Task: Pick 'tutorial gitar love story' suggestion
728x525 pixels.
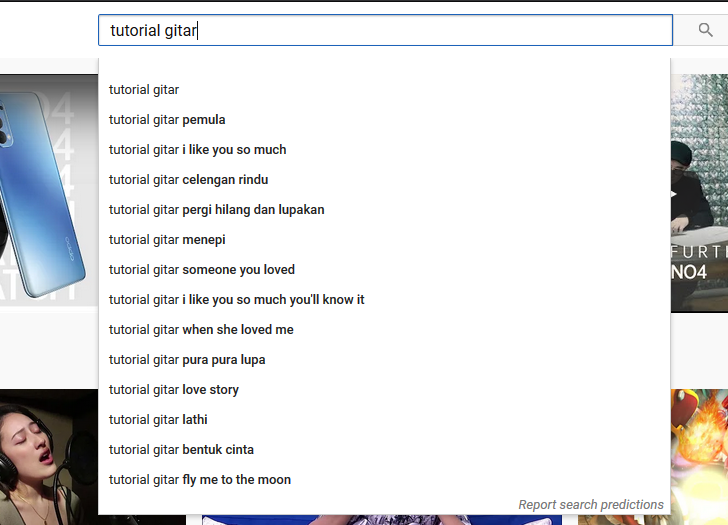Action: click(x=174, y=390)
